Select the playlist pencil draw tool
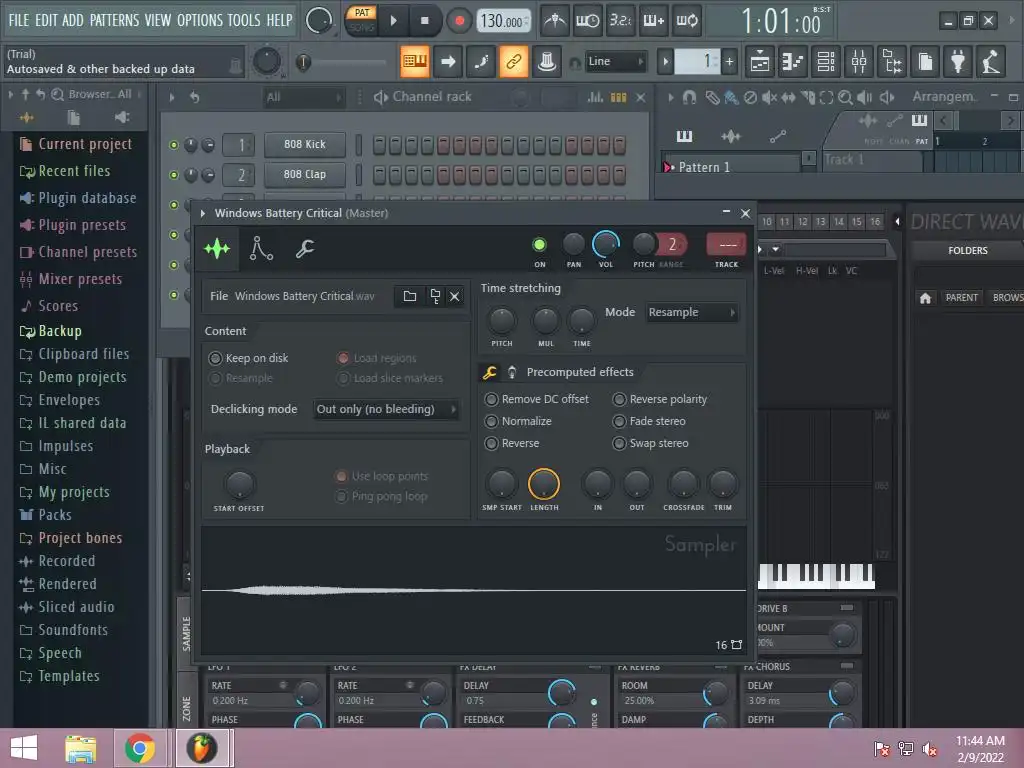The width and height of the screenshot is (1024, 768). [712, 97]
